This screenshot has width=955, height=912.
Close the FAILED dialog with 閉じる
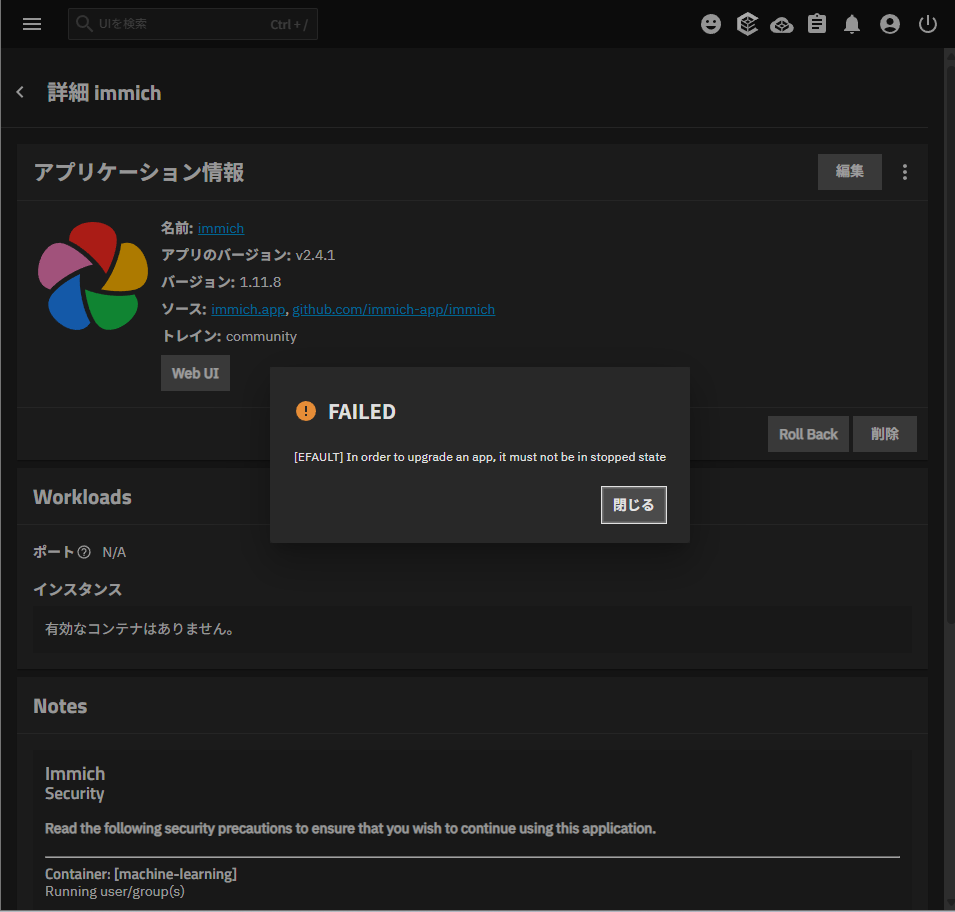click(x=633, y=504)
